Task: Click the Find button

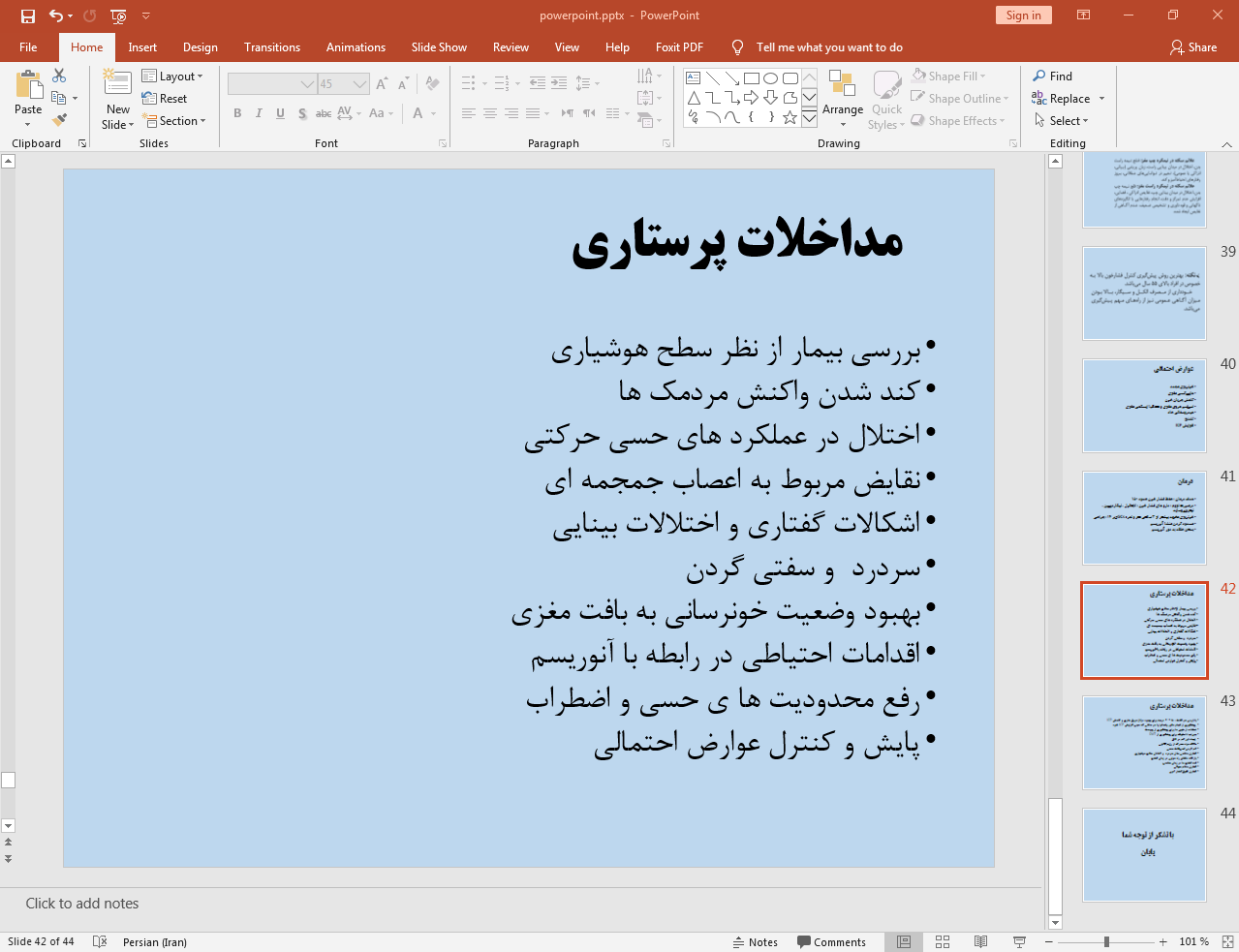Action: point(1052,76)
